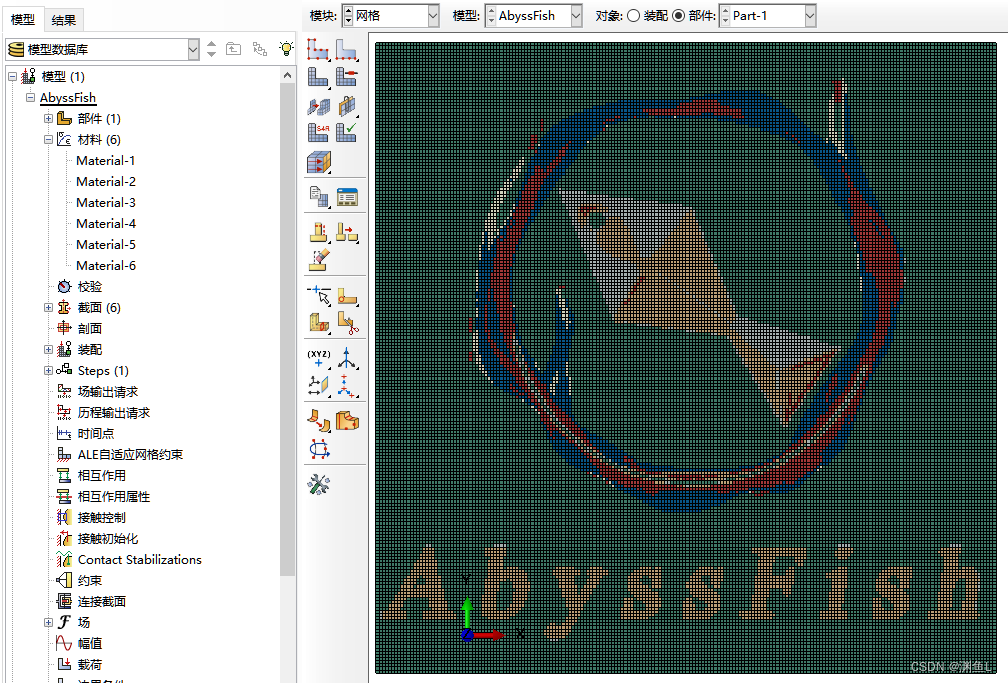Click the model tree scrollbar up arrow
This screenshot has width=1008, height=683.
click(287, 76)
